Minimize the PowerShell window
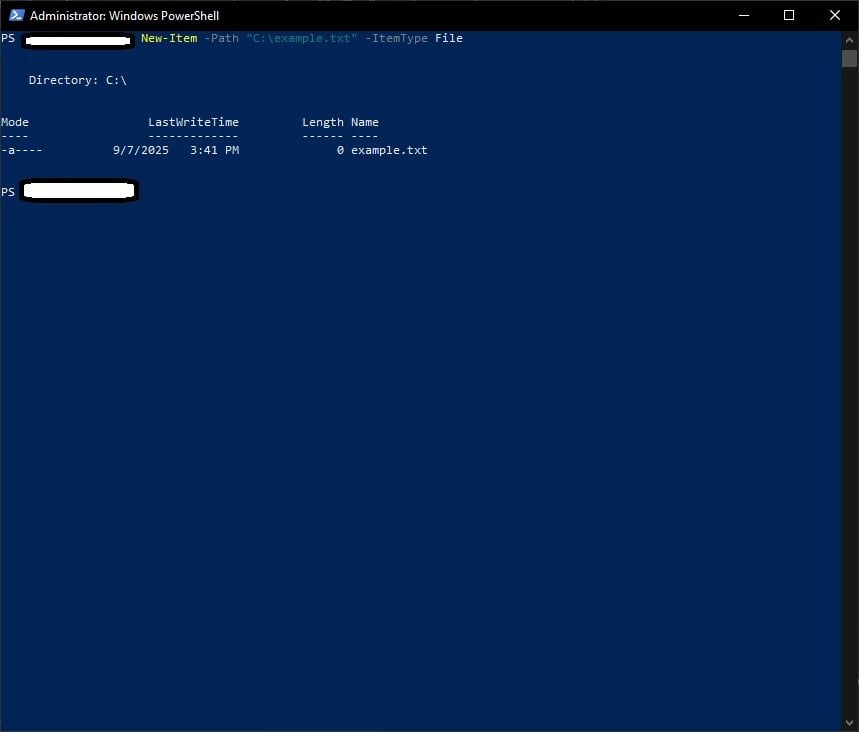The image size is (859, 732). click(743, 16)
